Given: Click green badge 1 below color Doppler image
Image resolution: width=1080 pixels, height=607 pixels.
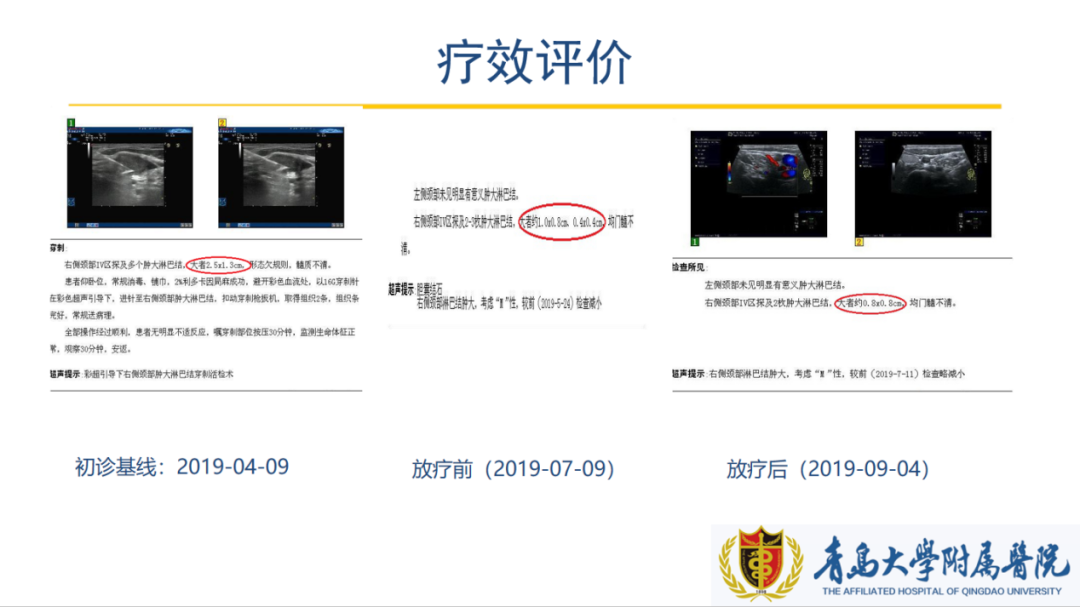Looking at the screenshot, I should (x=694, y=242).
